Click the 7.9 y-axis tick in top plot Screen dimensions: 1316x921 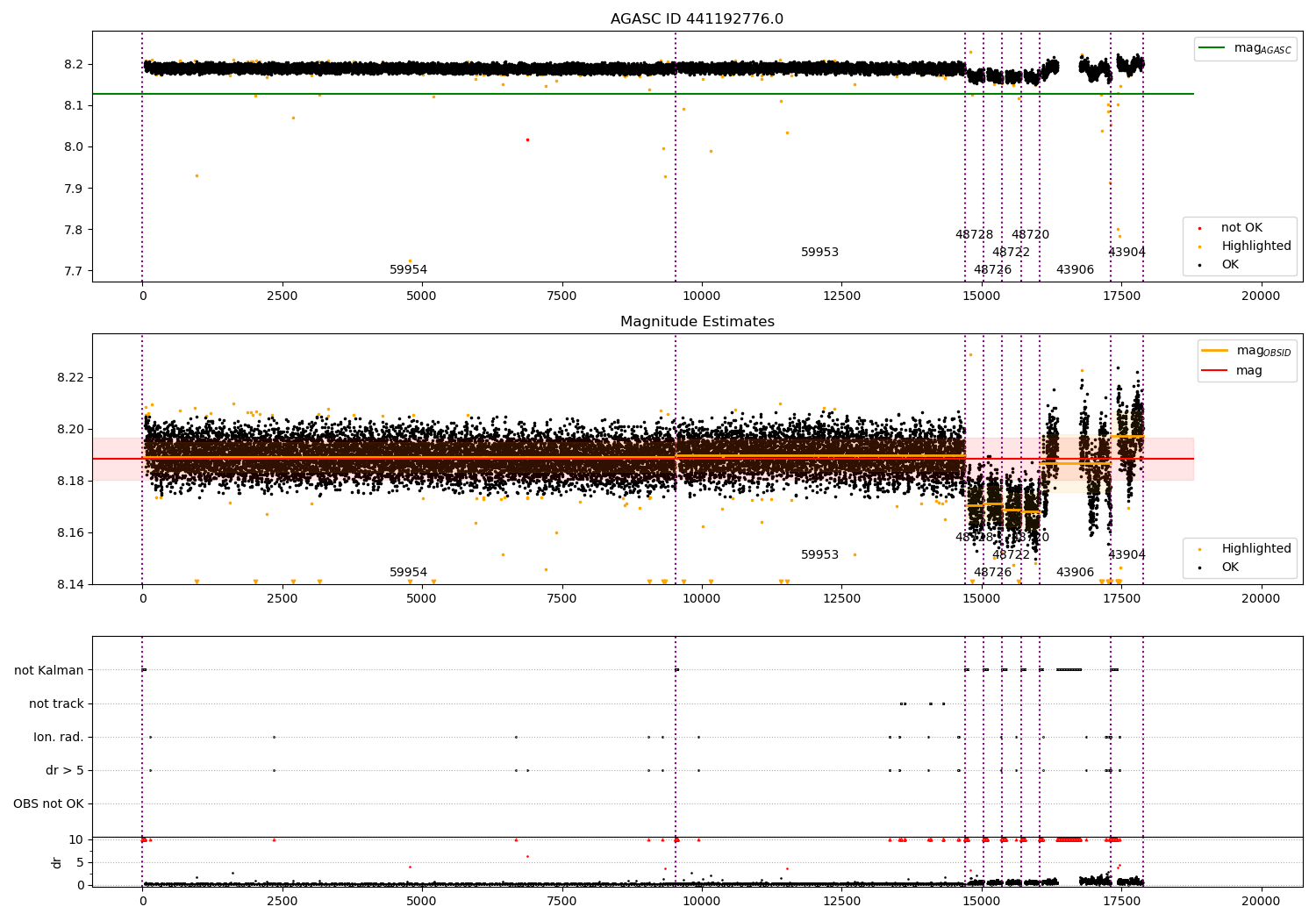[x=74, y=189]
